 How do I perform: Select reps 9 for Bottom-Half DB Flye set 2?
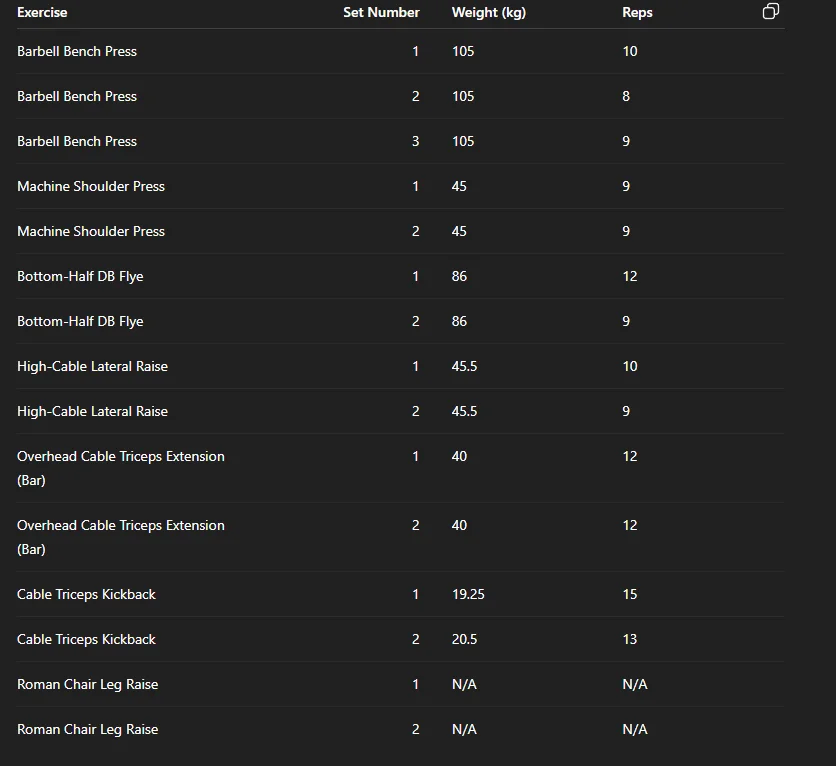(626, 321)
